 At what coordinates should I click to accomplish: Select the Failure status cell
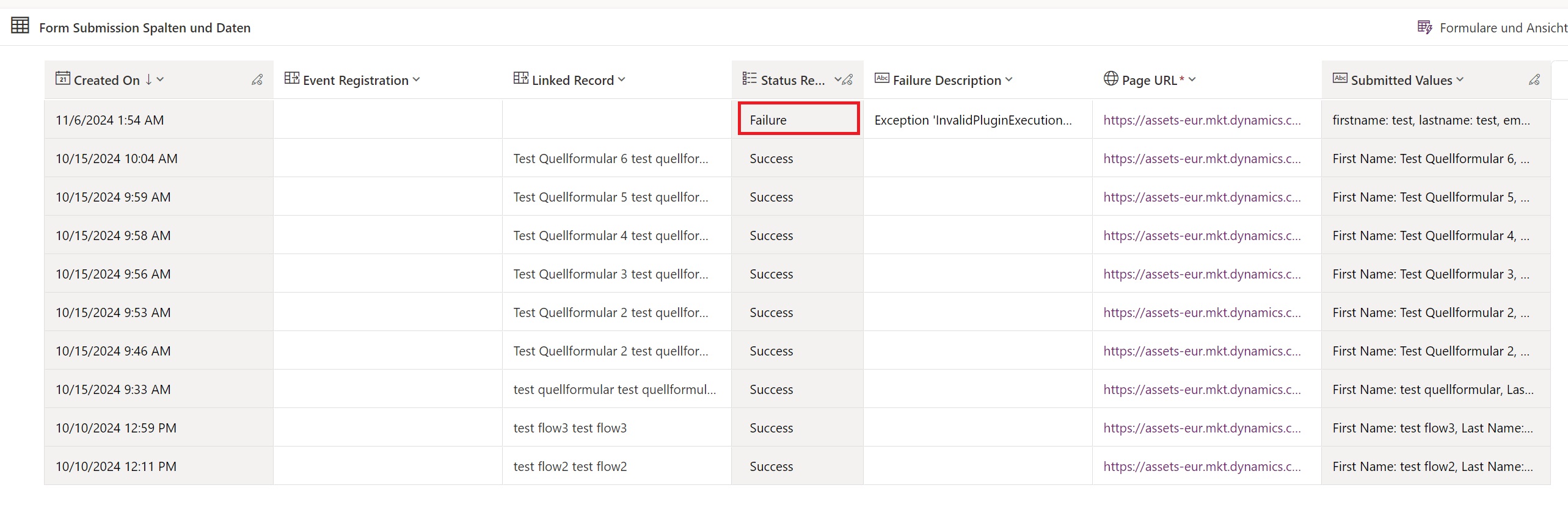pyautogui.click(x=798, y=119)
